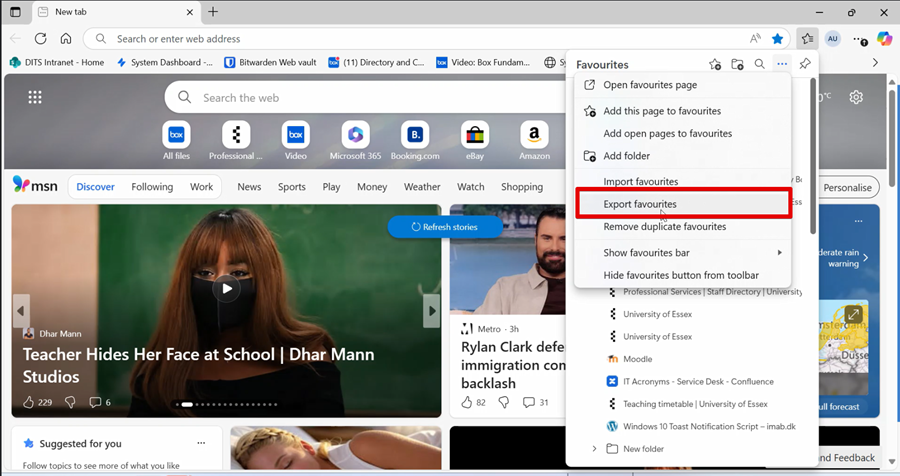
Task: Search favourites using the magnifier icon
Action: click(759, 64)
